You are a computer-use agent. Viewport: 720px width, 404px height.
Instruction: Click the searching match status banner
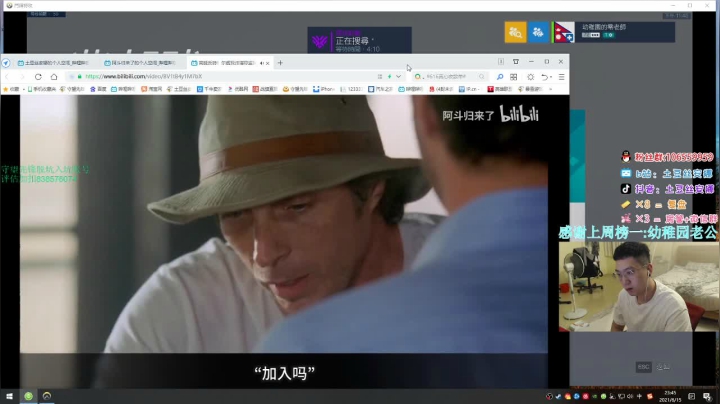click(x=360, y=40)
